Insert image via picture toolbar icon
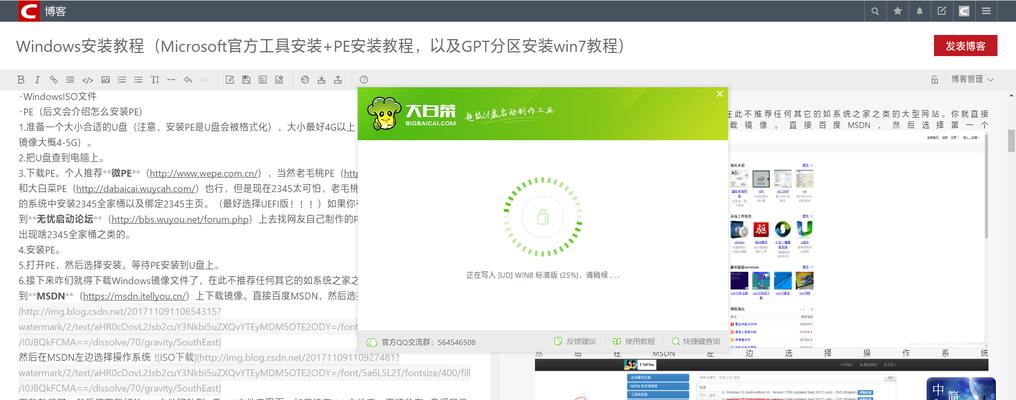 [105, 80]
